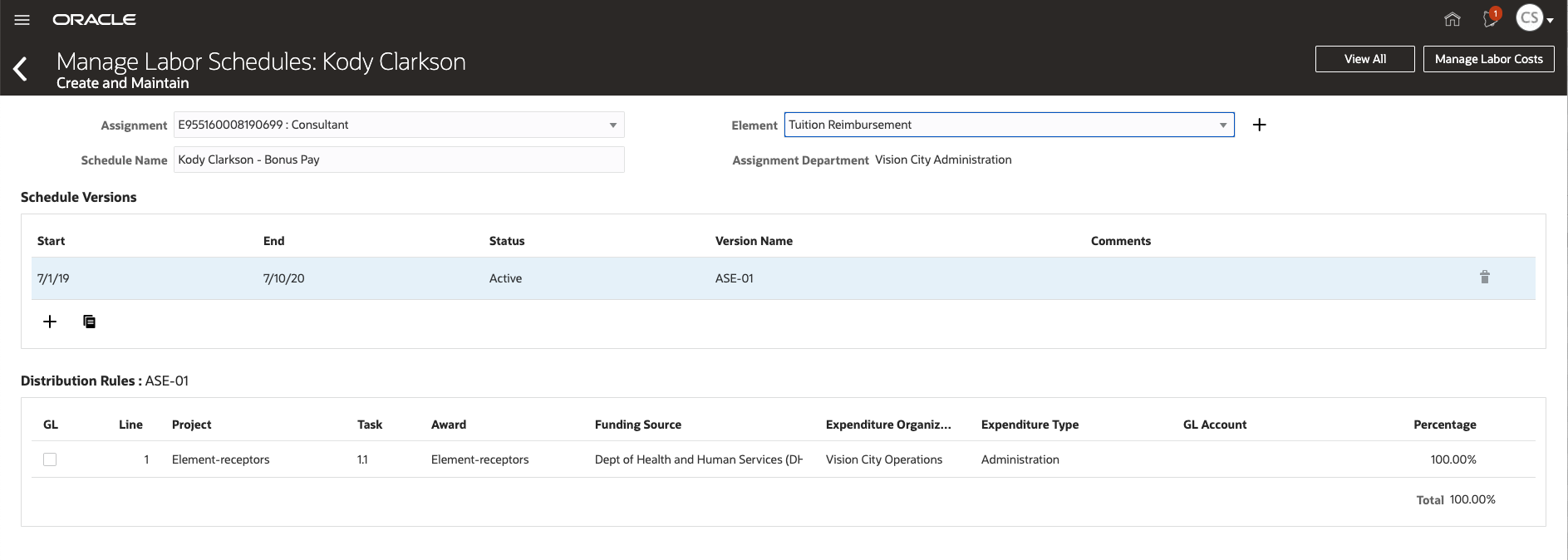Add a new element with plus icon

1259,125
